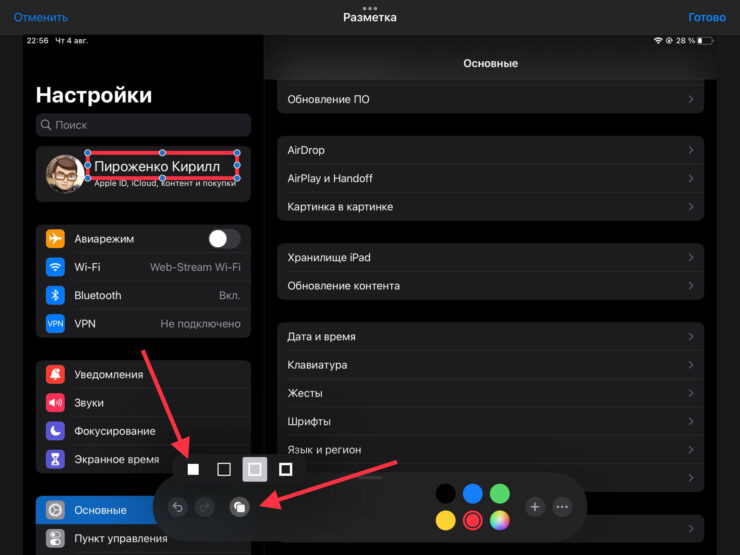The image size is (740, 555).
Task: Open the more options ellipsis in toolbar
Action: [562, 507]
